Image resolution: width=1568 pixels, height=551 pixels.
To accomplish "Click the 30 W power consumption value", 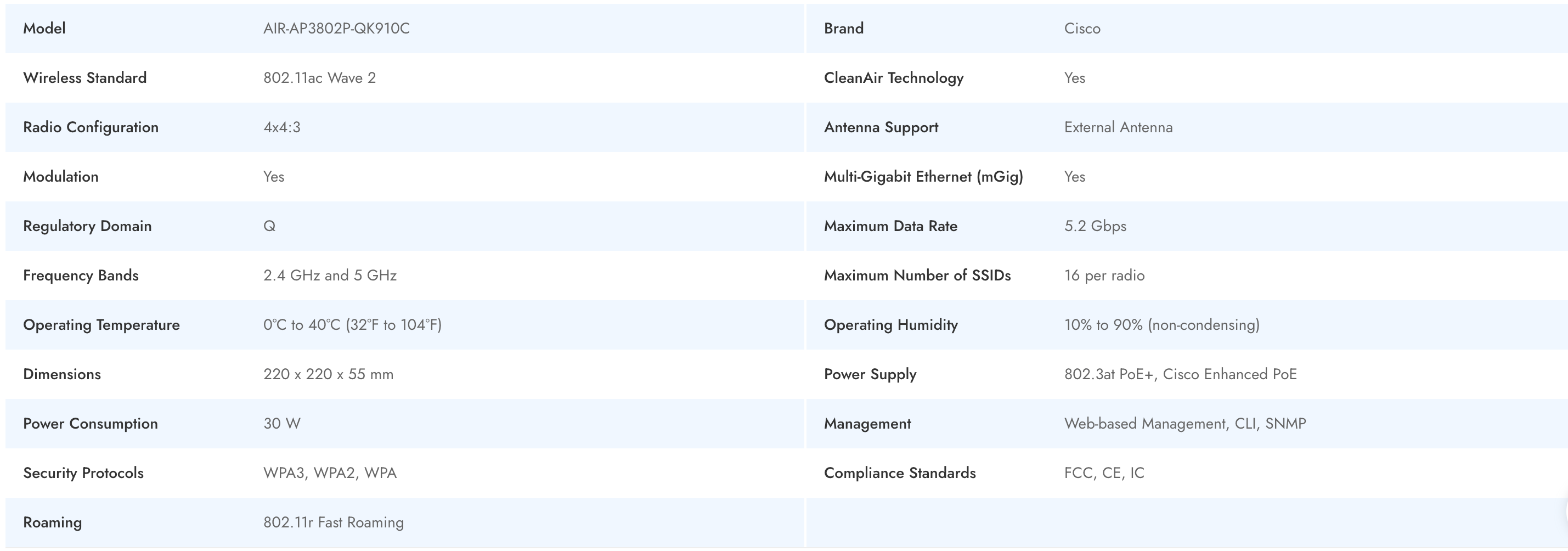I will click(281, 423).
